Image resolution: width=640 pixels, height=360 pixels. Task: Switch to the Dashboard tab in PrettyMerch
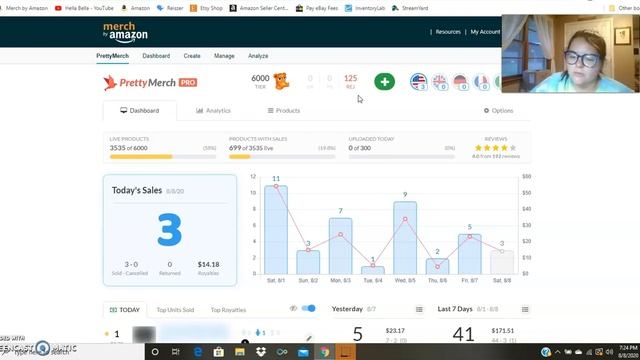pos(140,111)
